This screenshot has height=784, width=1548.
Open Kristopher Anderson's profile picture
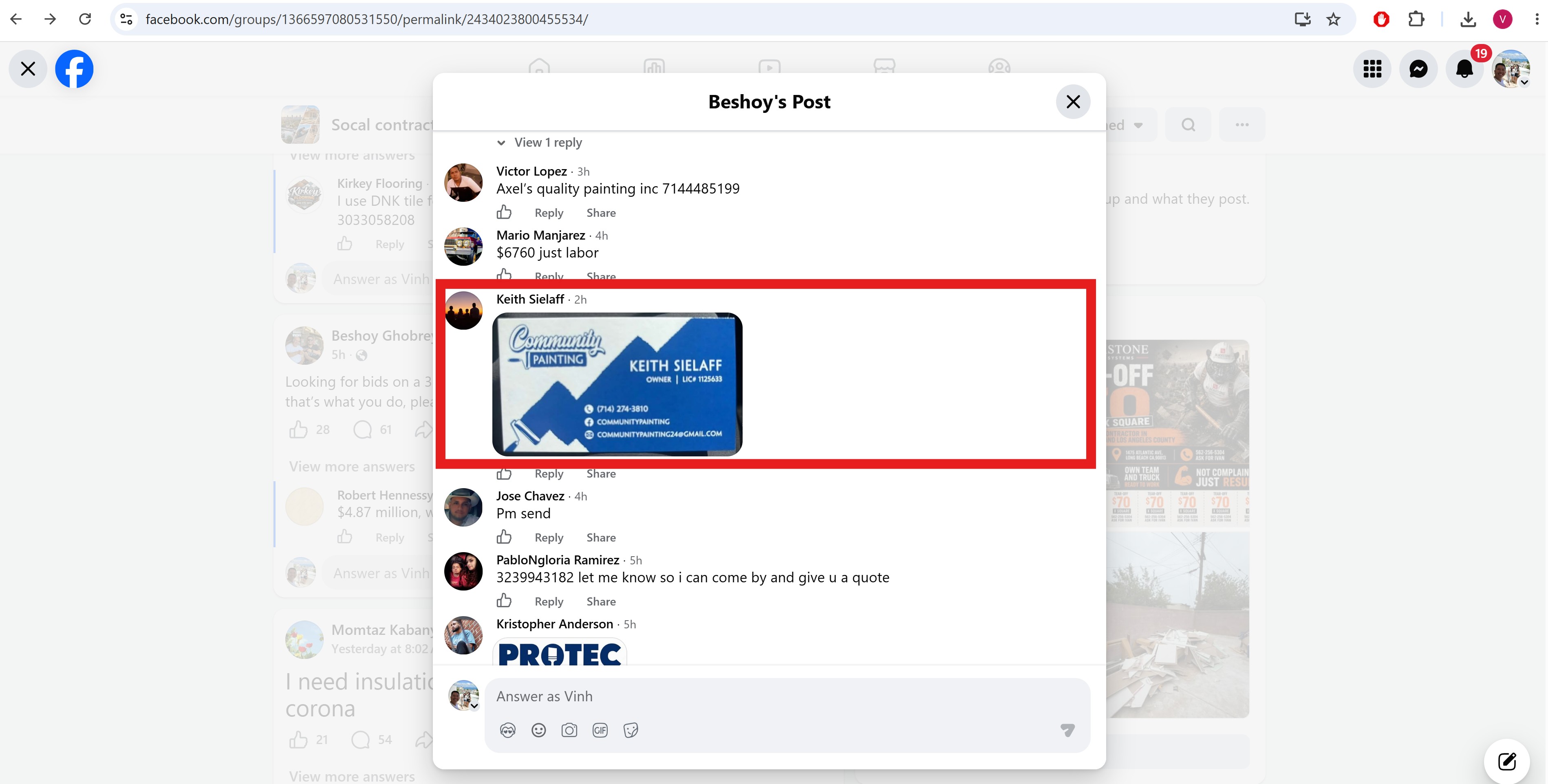(463, 635)
